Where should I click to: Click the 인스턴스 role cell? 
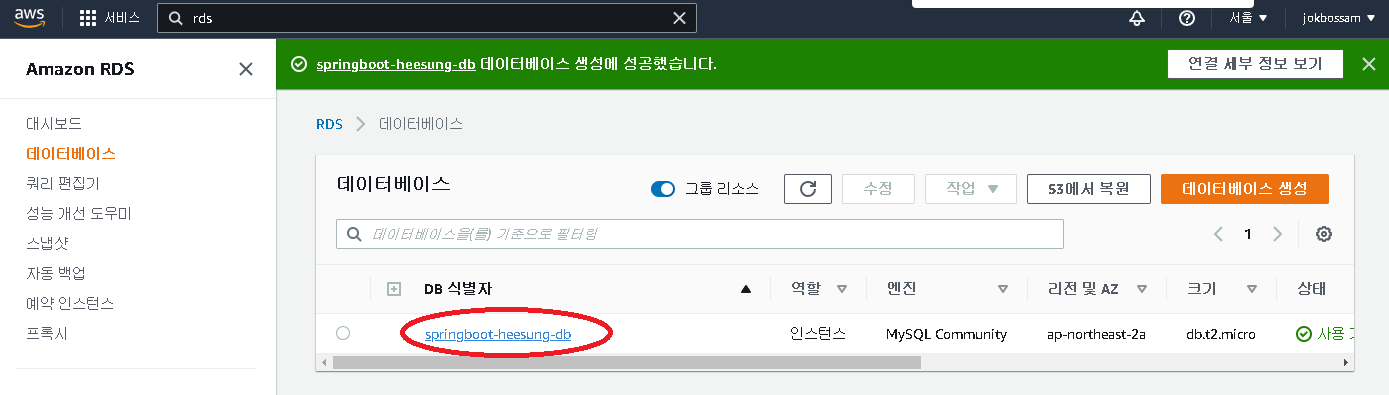tap(818, 334)
